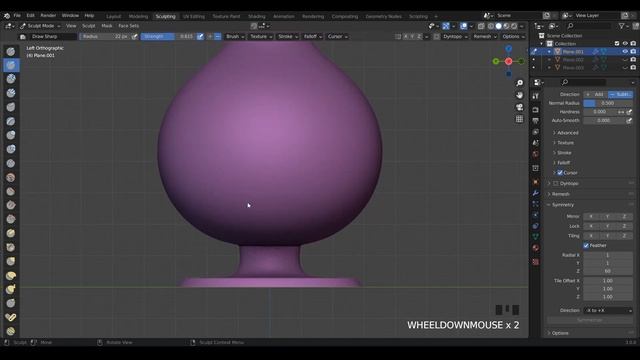The image size is (640, 360).
Task: Toggle camera view icon in viewport
Action: click(x=519, y=107)
